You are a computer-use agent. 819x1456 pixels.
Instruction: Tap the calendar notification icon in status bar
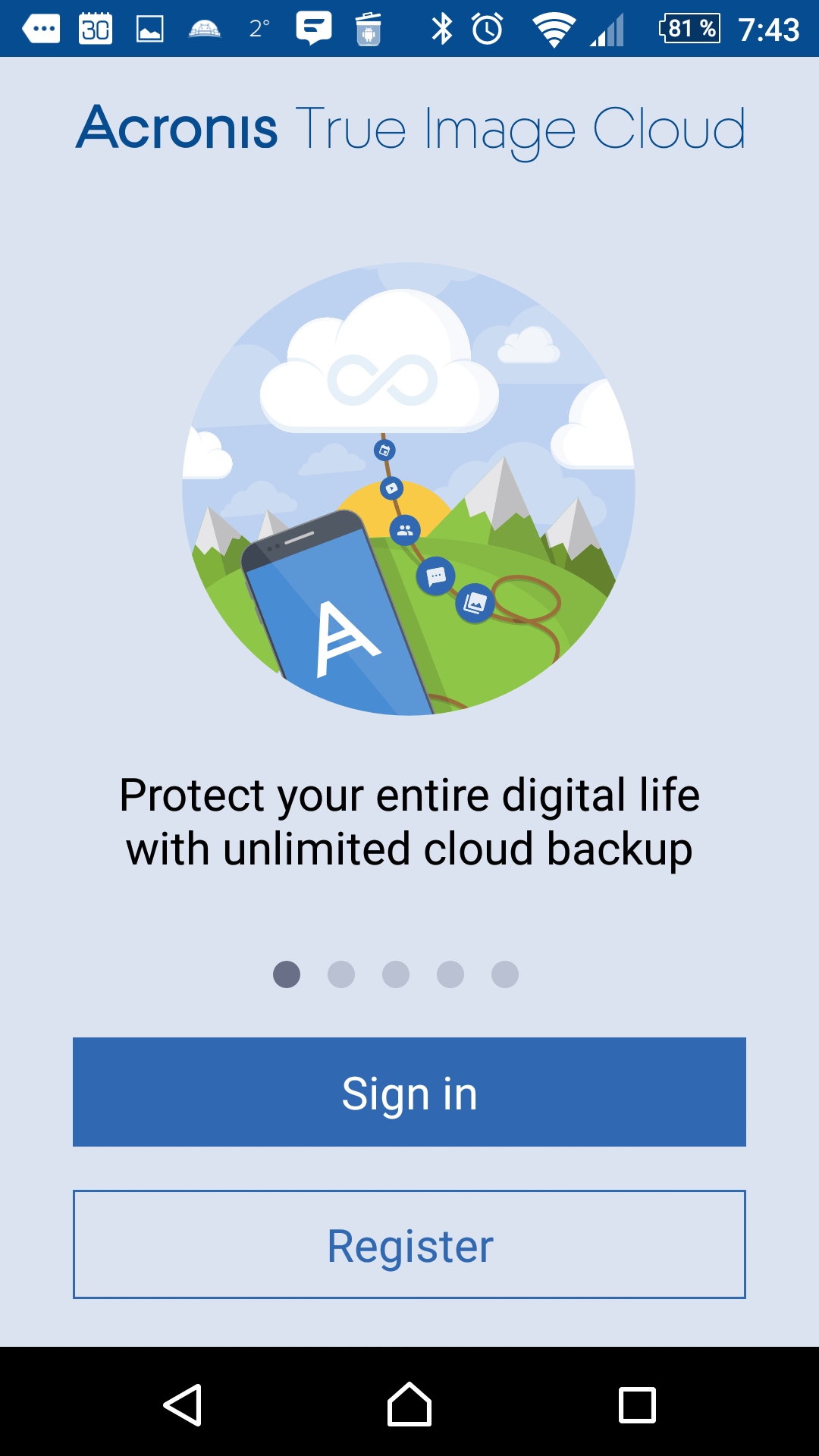96,29
